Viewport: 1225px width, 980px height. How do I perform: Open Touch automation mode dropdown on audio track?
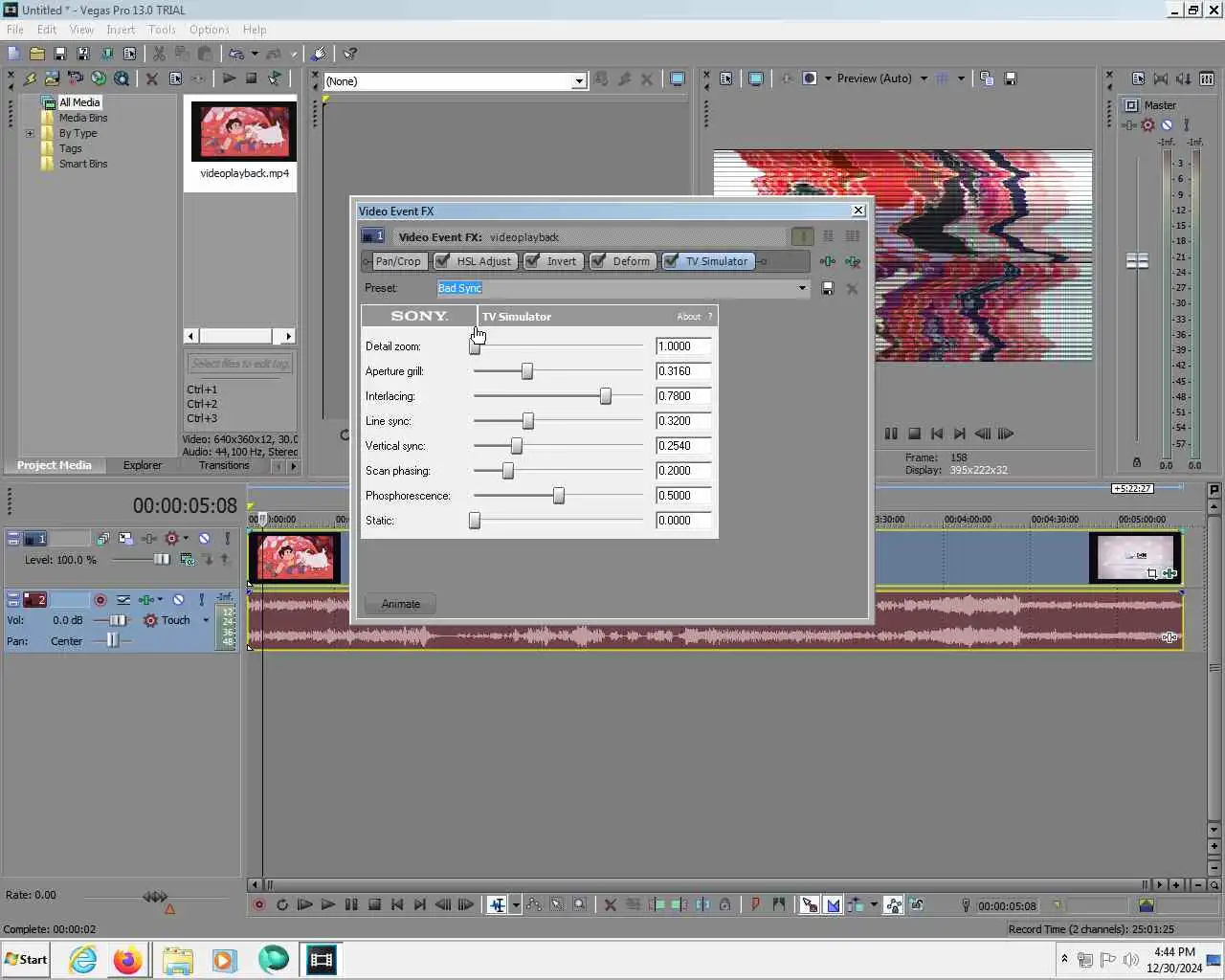(206, 620)
